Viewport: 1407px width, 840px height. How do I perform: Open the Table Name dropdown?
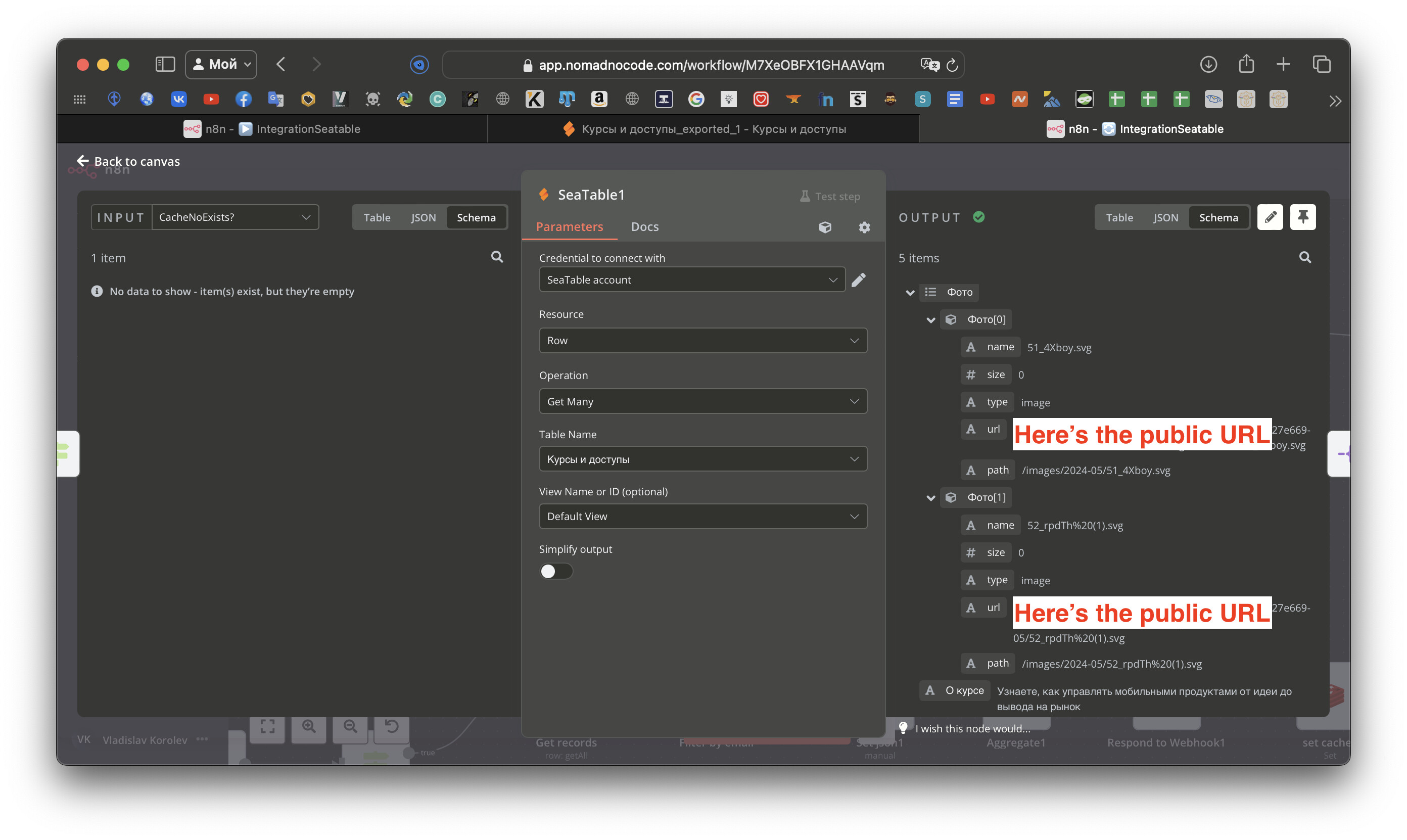[x=703, y=459]
